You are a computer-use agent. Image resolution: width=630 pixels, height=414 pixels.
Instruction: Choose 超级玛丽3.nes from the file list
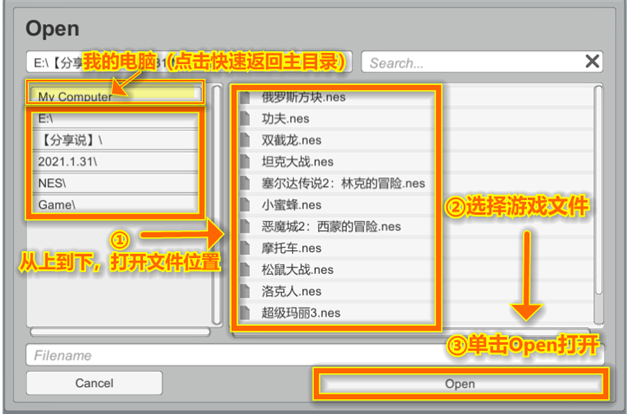[x=300, y=312]
